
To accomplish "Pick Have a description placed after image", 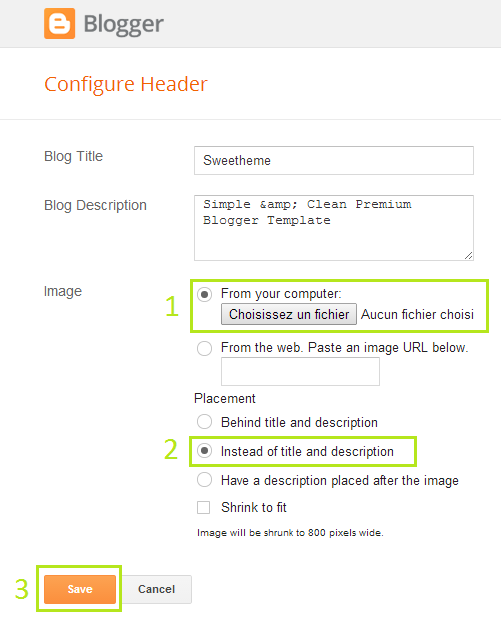I will click(x=204, y=480).
